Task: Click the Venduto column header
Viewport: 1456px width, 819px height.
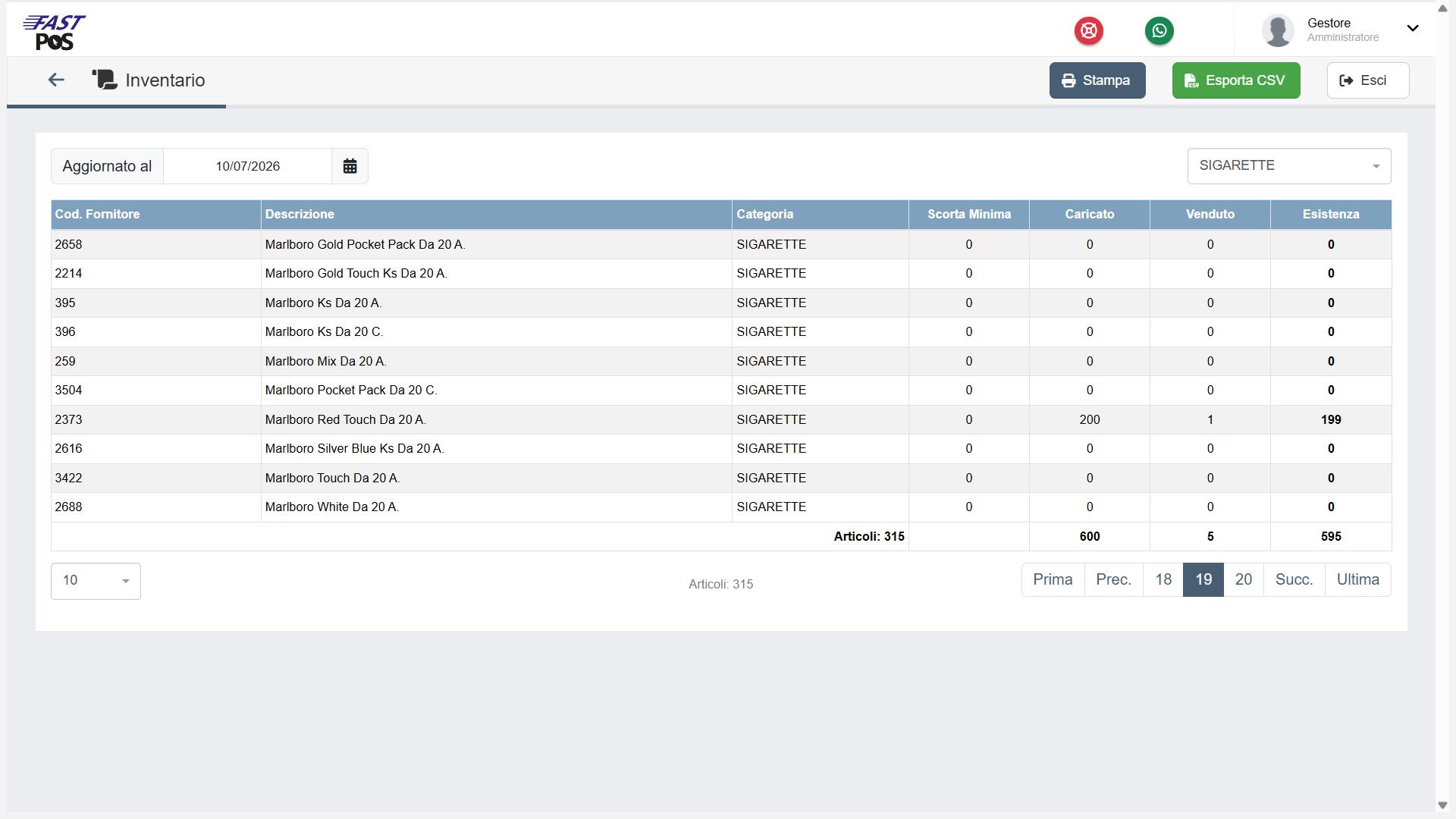Action: (1210, 215)
